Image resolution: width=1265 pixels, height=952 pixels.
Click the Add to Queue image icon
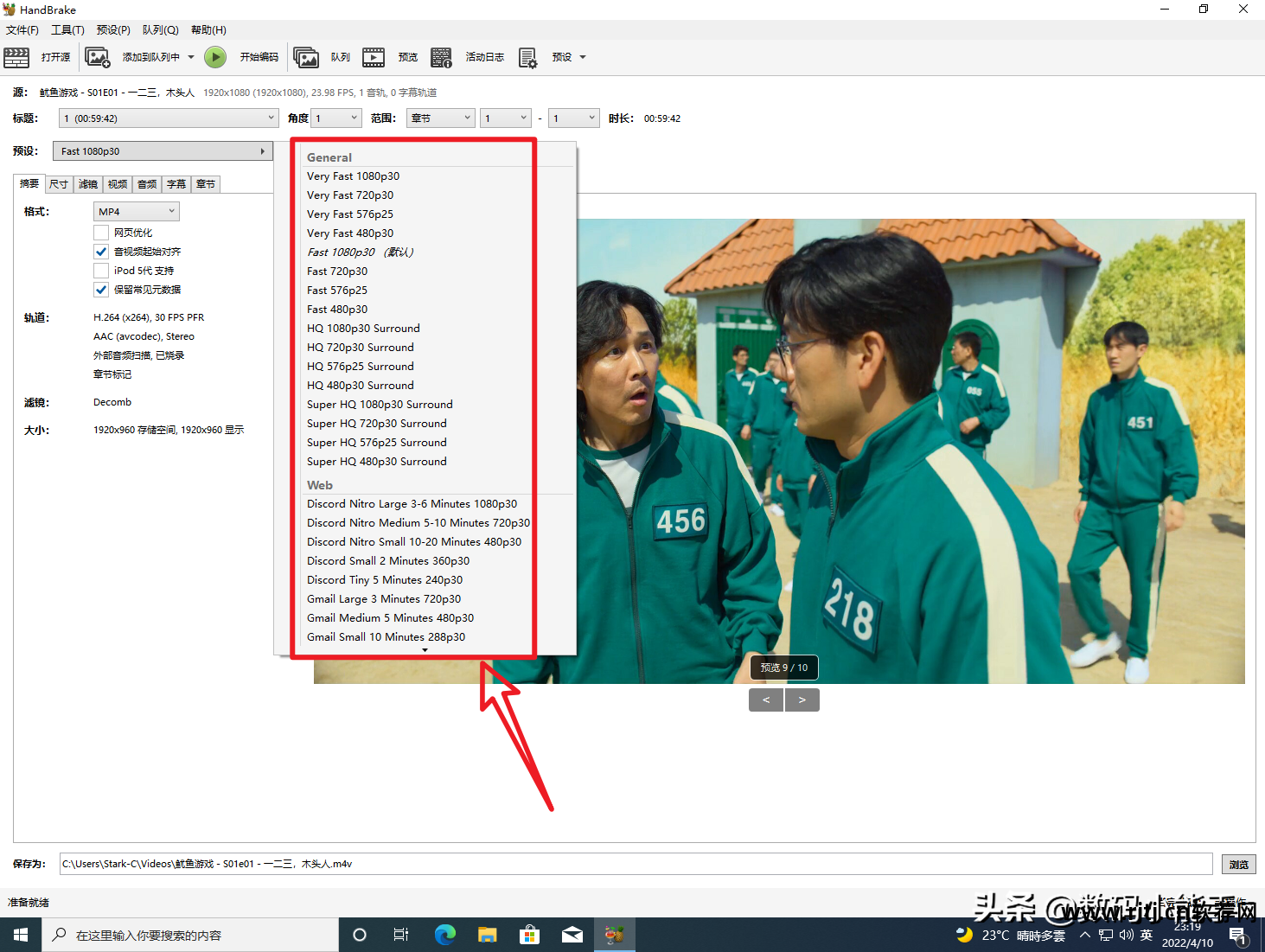[x=97, y=58]
